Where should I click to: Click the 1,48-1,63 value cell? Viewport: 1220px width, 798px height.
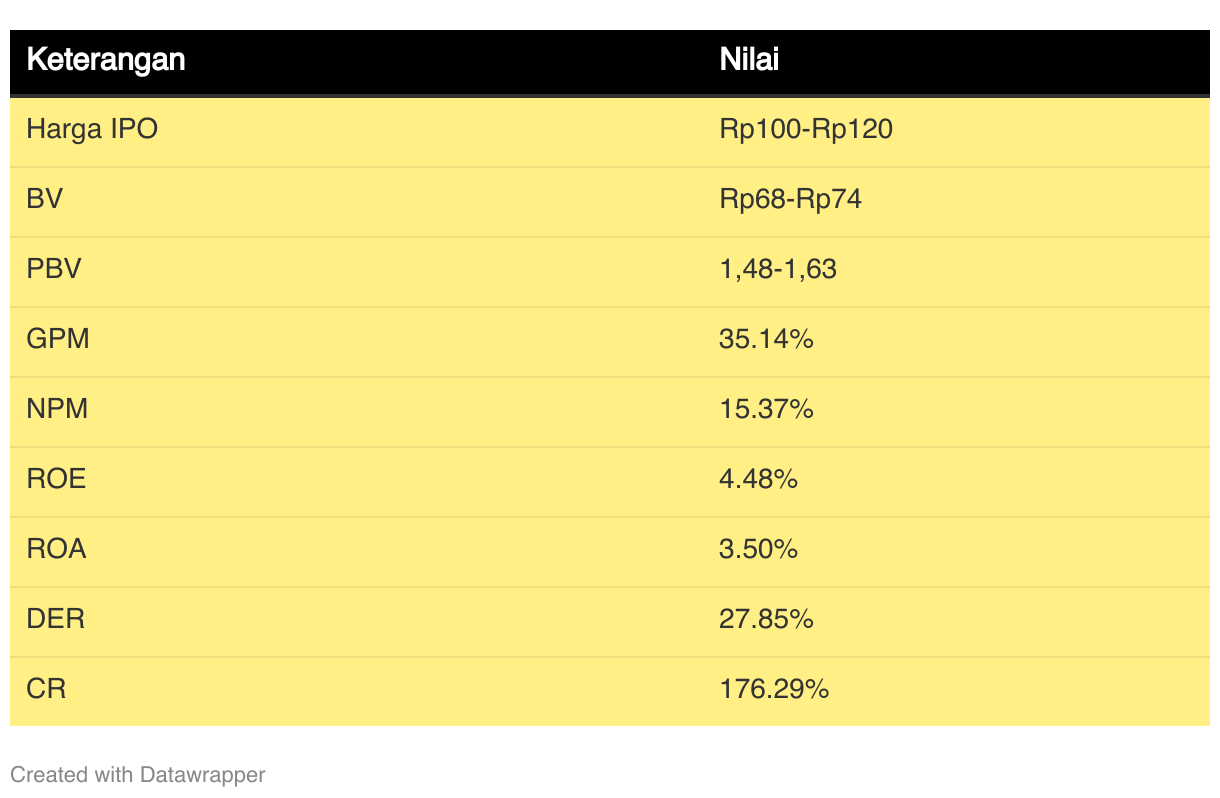pos(778,269)
